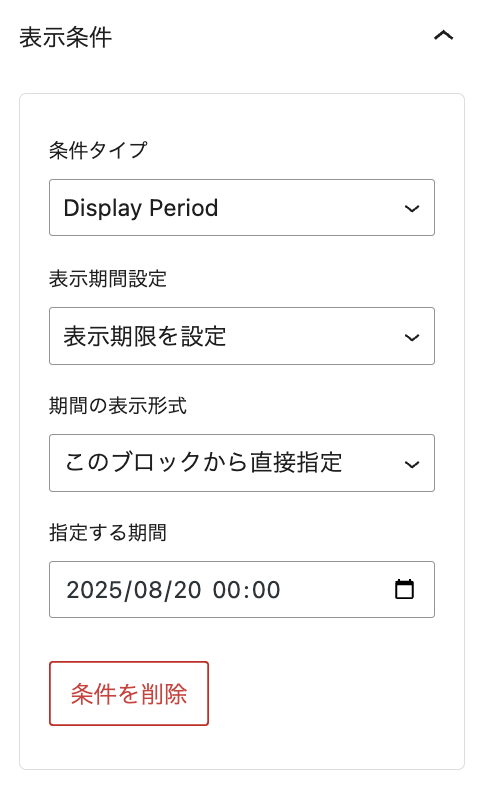Screen dimensions: 484x800
Task: Click the 条件を削除 button
Action: tap(129, 694)
